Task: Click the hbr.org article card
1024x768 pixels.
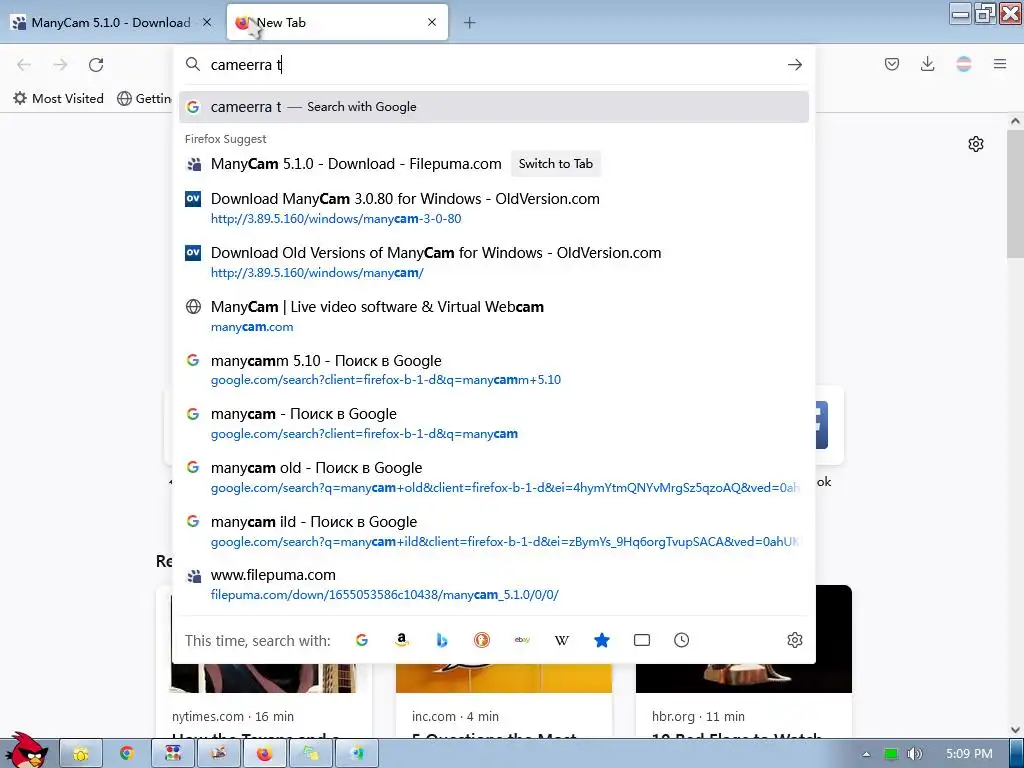Action: click(744, 702)
